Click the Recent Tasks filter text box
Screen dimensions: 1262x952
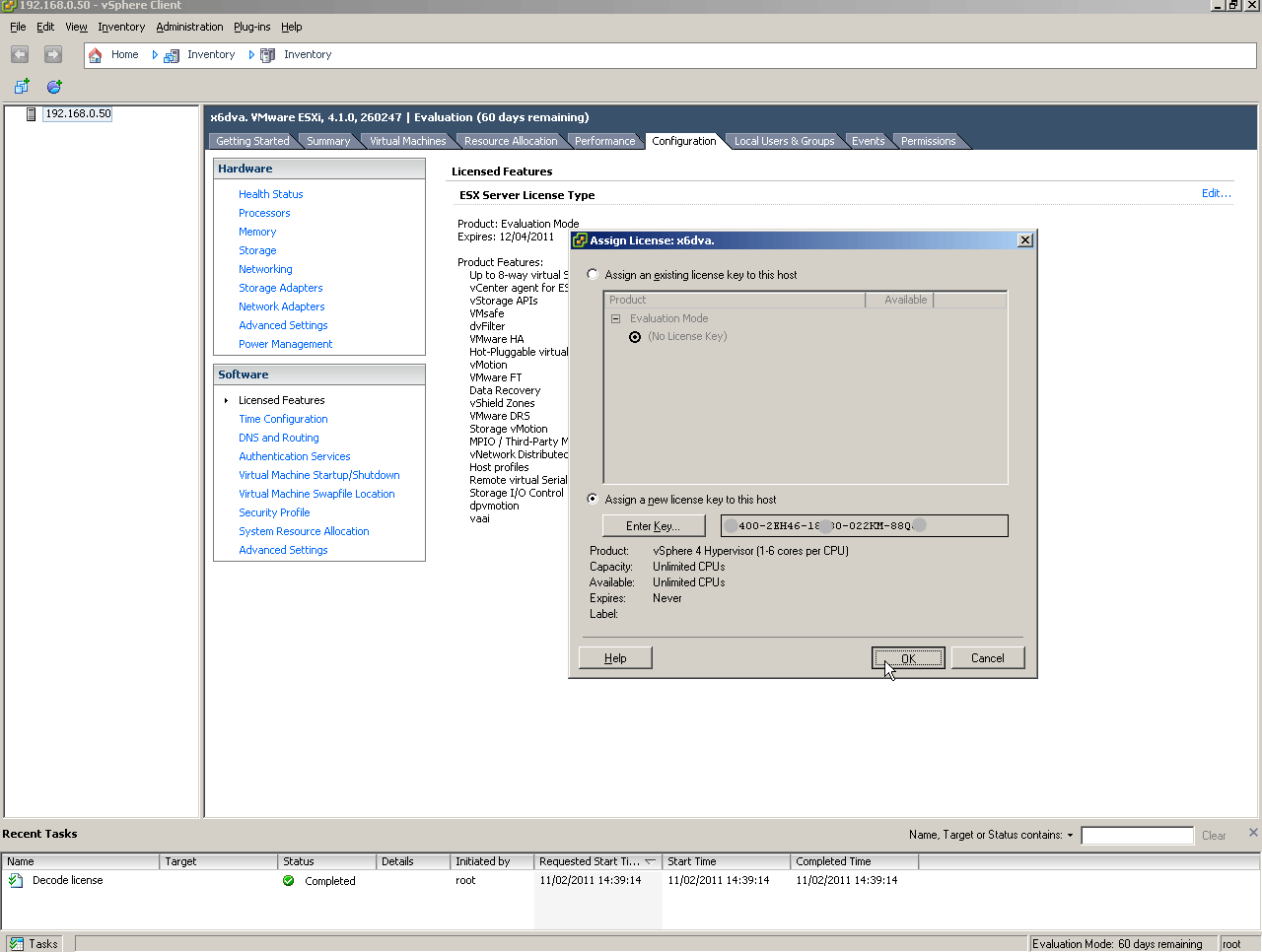1137,836
